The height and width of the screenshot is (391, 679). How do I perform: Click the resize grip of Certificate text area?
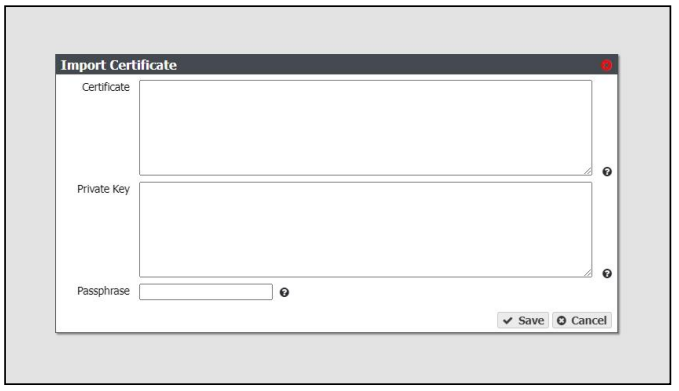point(587,171)
